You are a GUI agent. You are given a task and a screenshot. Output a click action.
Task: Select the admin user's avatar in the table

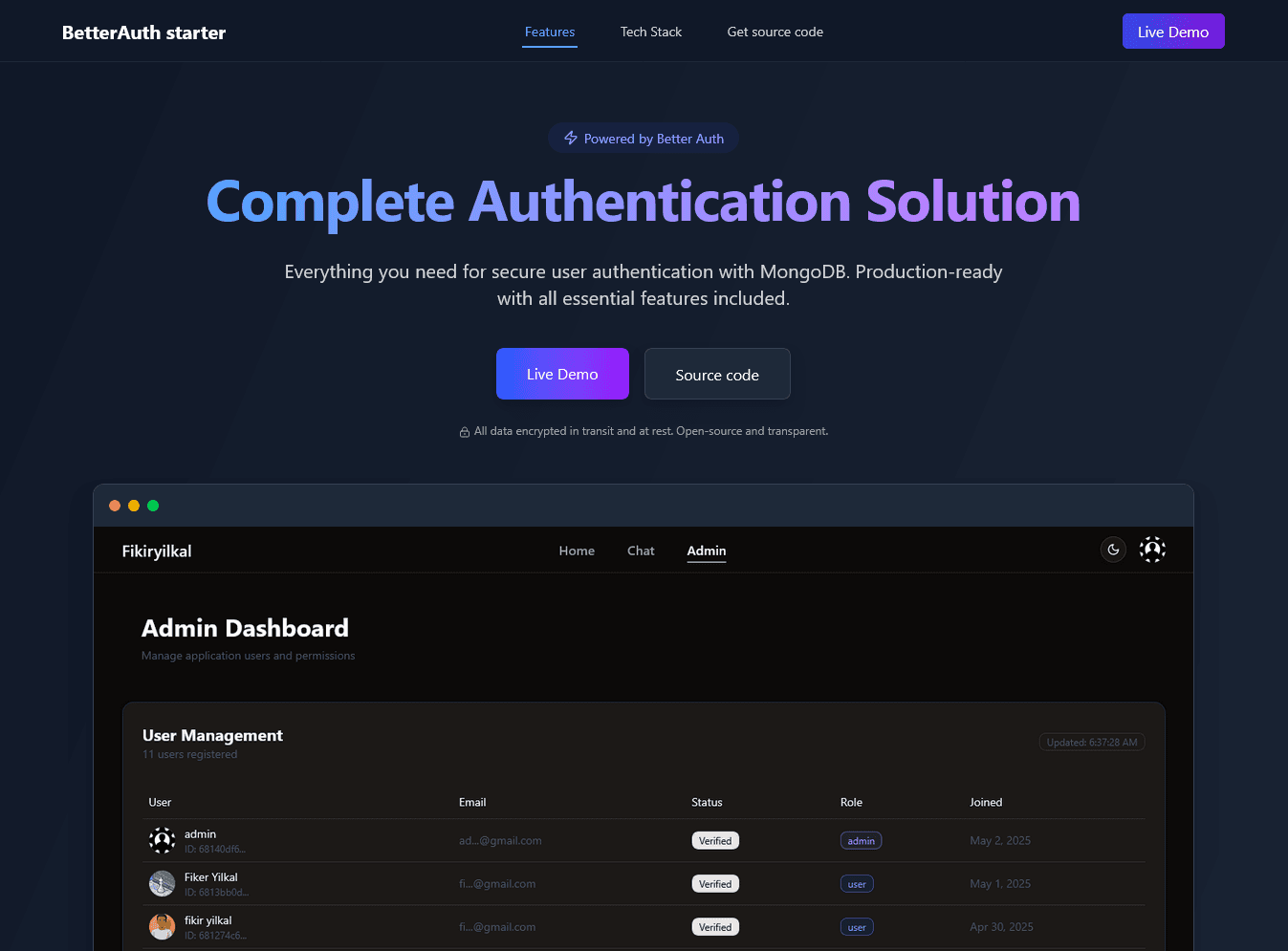point(162,840)
